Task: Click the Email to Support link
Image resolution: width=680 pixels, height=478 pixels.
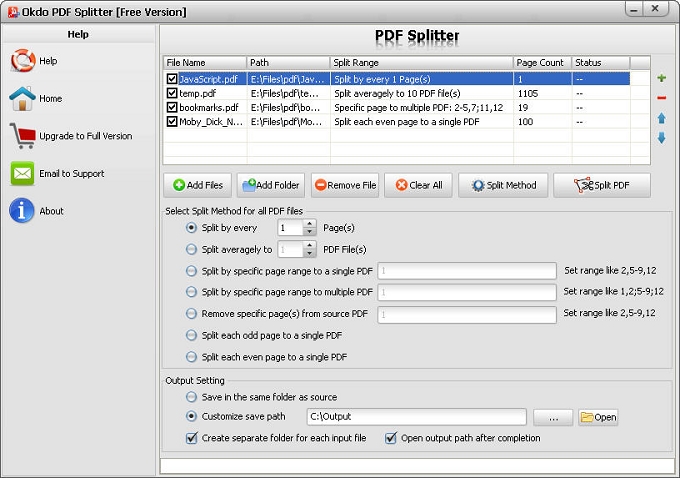Action: (x=72, y=174)
